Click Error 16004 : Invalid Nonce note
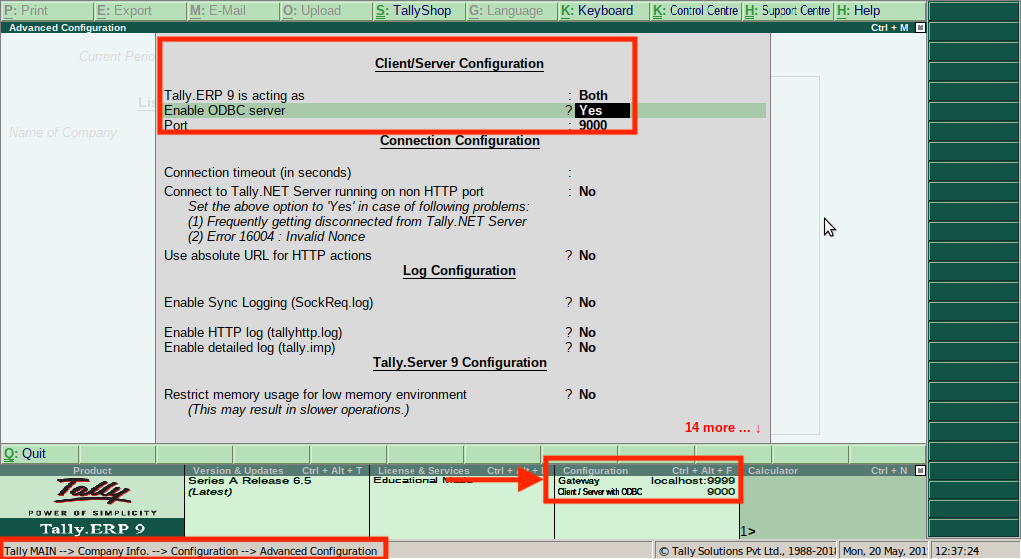Viewport: 1021px width, 559px height. 276,236
